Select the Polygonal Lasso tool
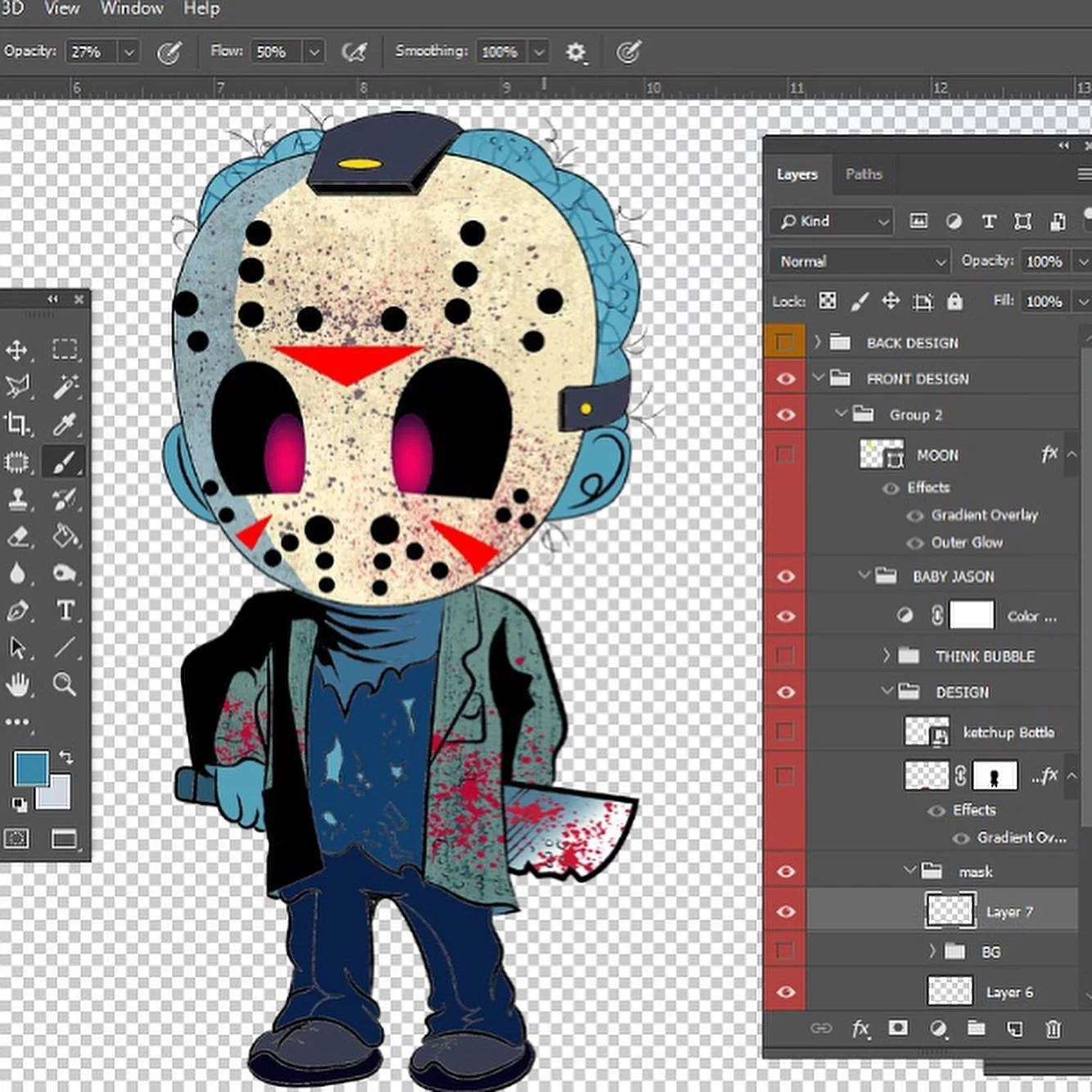The image size is (1092, 1092). tap(17, 386)
